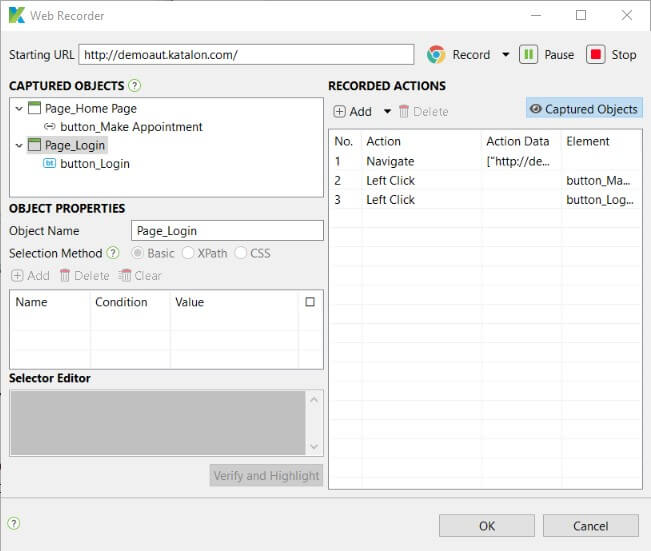The width and height of the screenshot is (651, 551).
Task: Click the page icon of Page_Login
Action: (x=34, y=145)
